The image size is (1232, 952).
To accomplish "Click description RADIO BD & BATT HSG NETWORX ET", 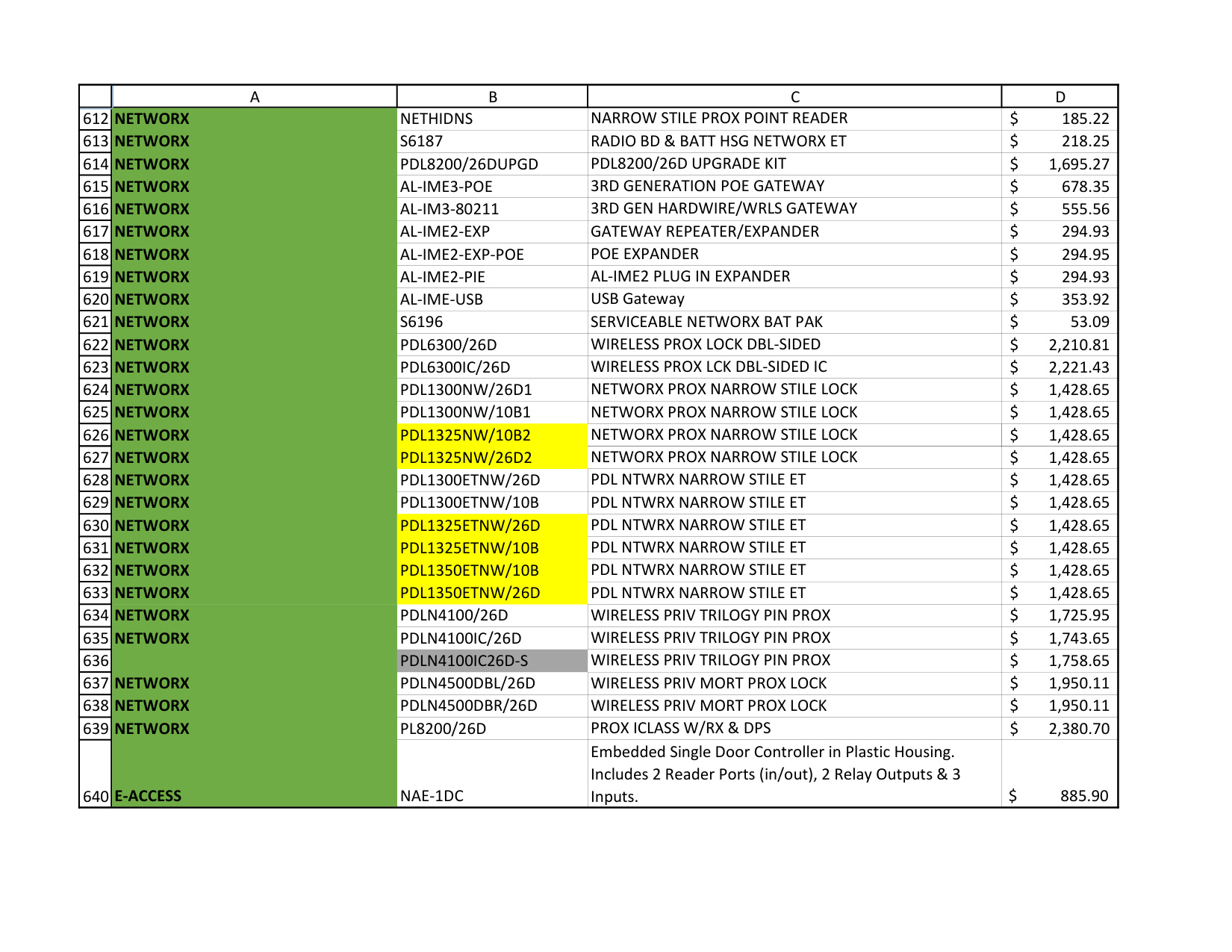I will click(x=794, y=141).
